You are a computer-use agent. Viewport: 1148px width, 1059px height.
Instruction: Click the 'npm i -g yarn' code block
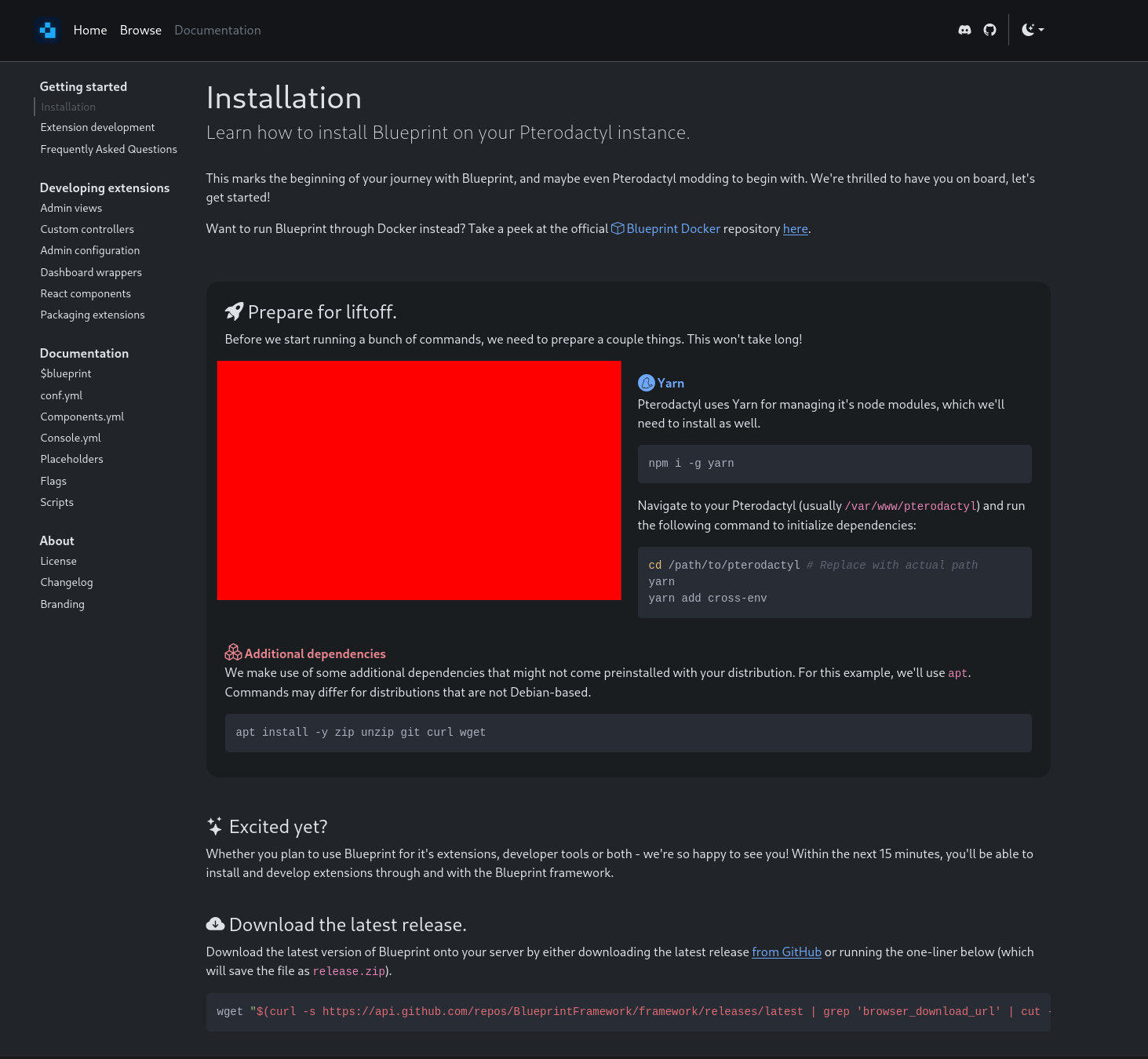834,464
